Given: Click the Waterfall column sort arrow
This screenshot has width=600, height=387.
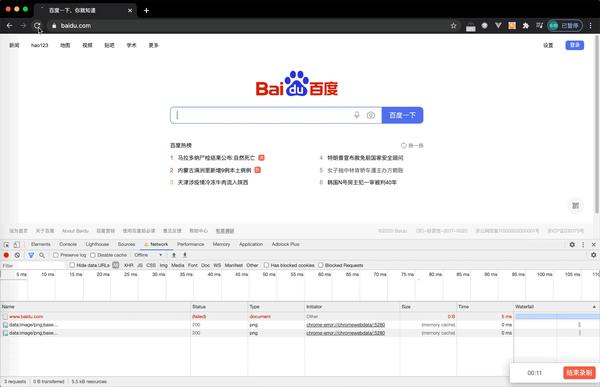Looking at the screenshot, I should click(x=594, y=307).
